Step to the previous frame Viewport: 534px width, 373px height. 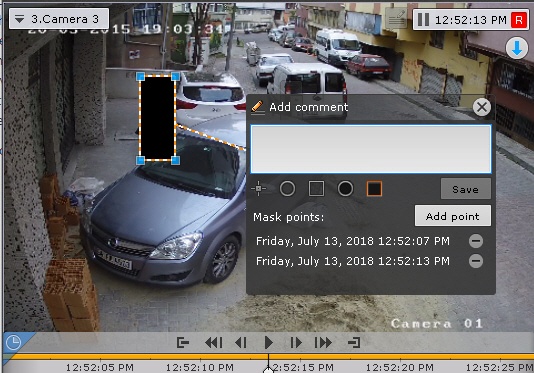[x=241, y=342]
